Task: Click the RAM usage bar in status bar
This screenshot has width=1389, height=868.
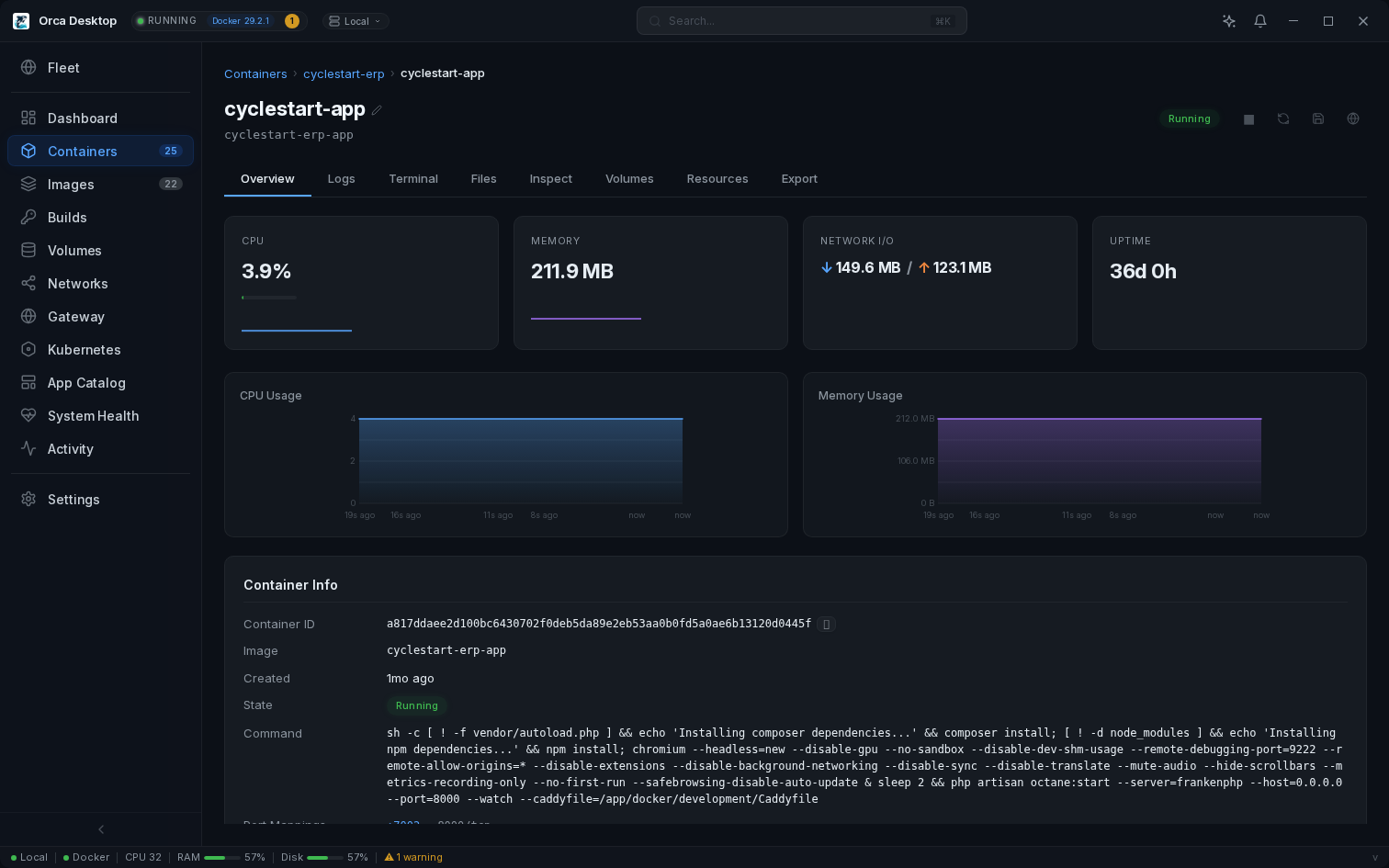Action: coord(221,858)
